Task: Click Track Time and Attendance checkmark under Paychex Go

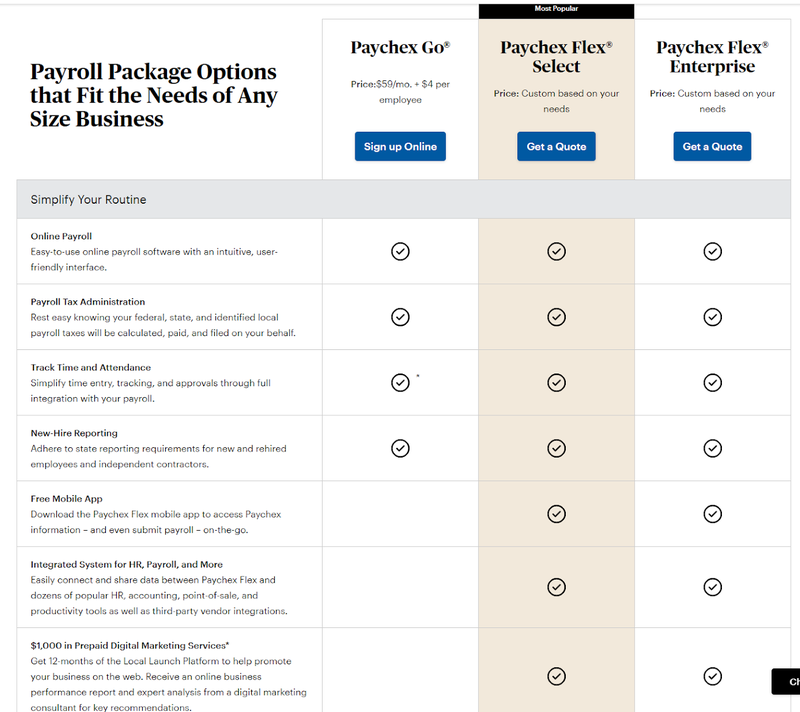Action: (x=401, y=383)
